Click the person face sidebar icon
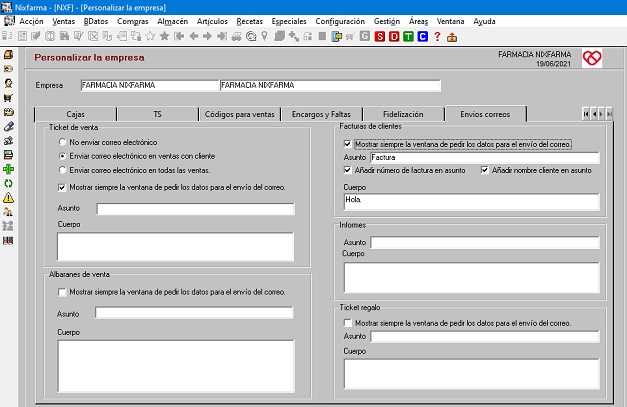 (x=8, y=83)
